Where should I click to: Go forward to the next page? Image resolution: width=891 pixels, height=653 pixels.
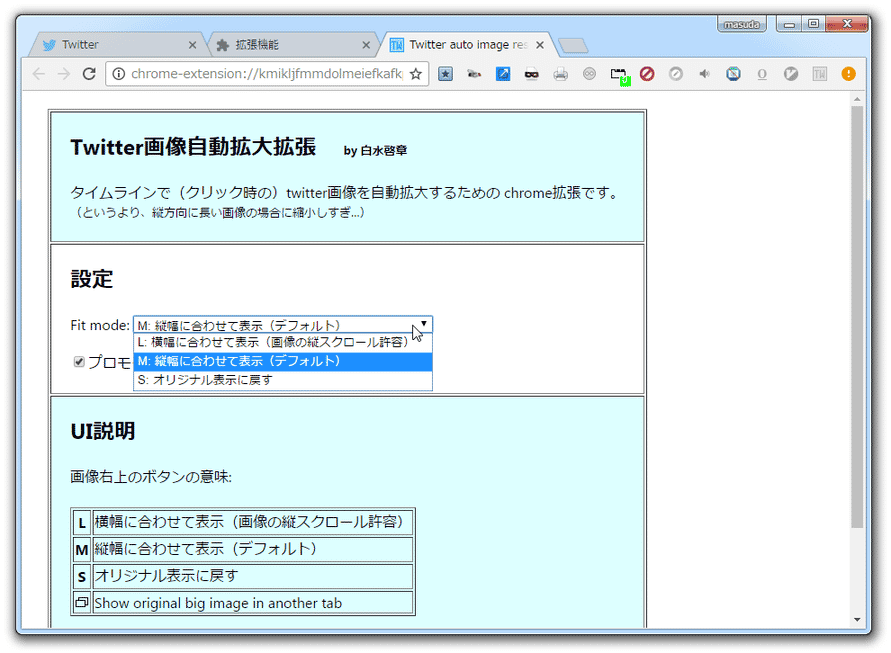64,74
